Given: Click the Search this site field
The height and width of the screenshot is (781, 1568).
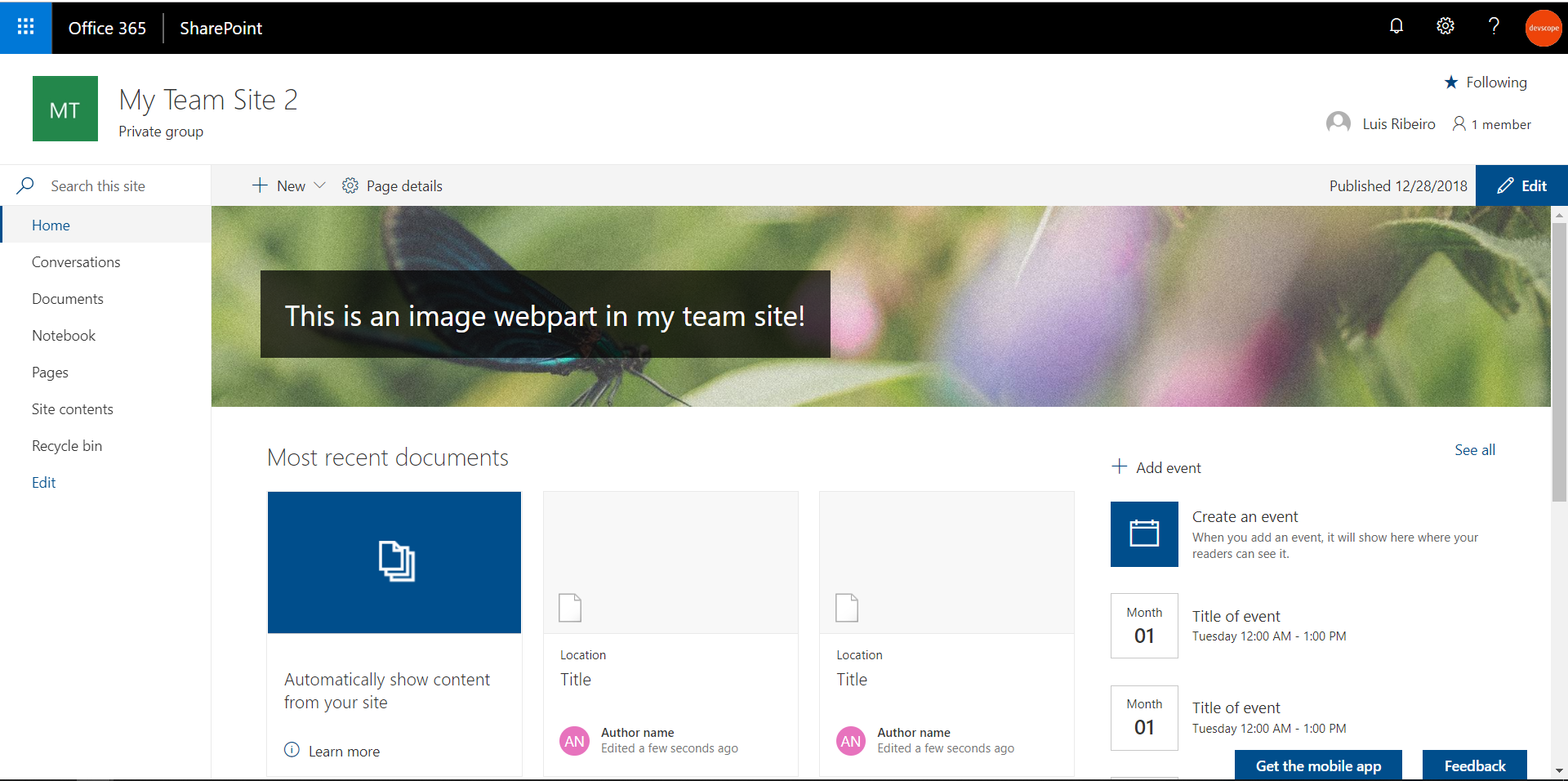Looking at the screenshot, I should [99, 185].
